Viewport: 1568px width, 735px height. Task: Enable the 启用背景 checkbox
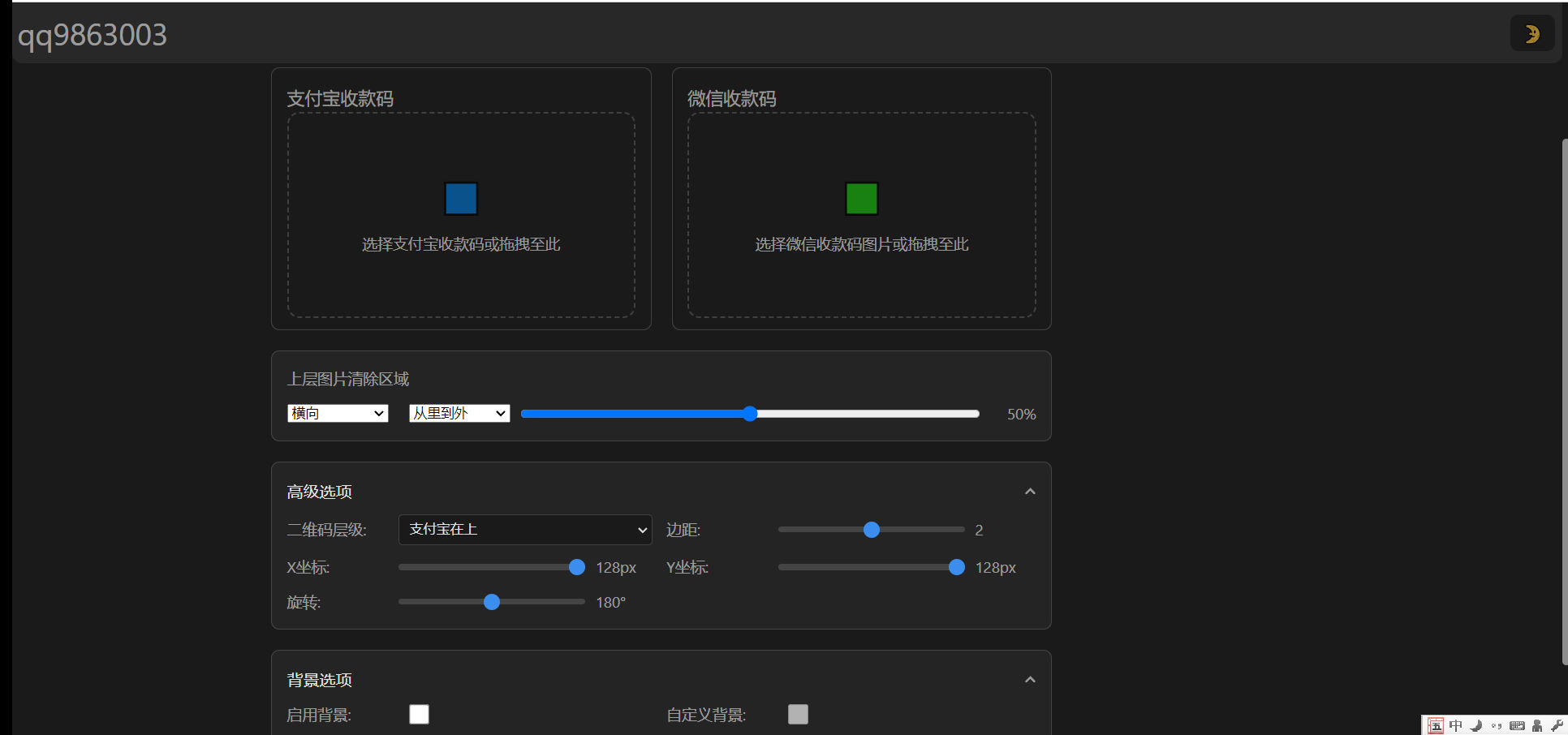click(x=419, y=714)
